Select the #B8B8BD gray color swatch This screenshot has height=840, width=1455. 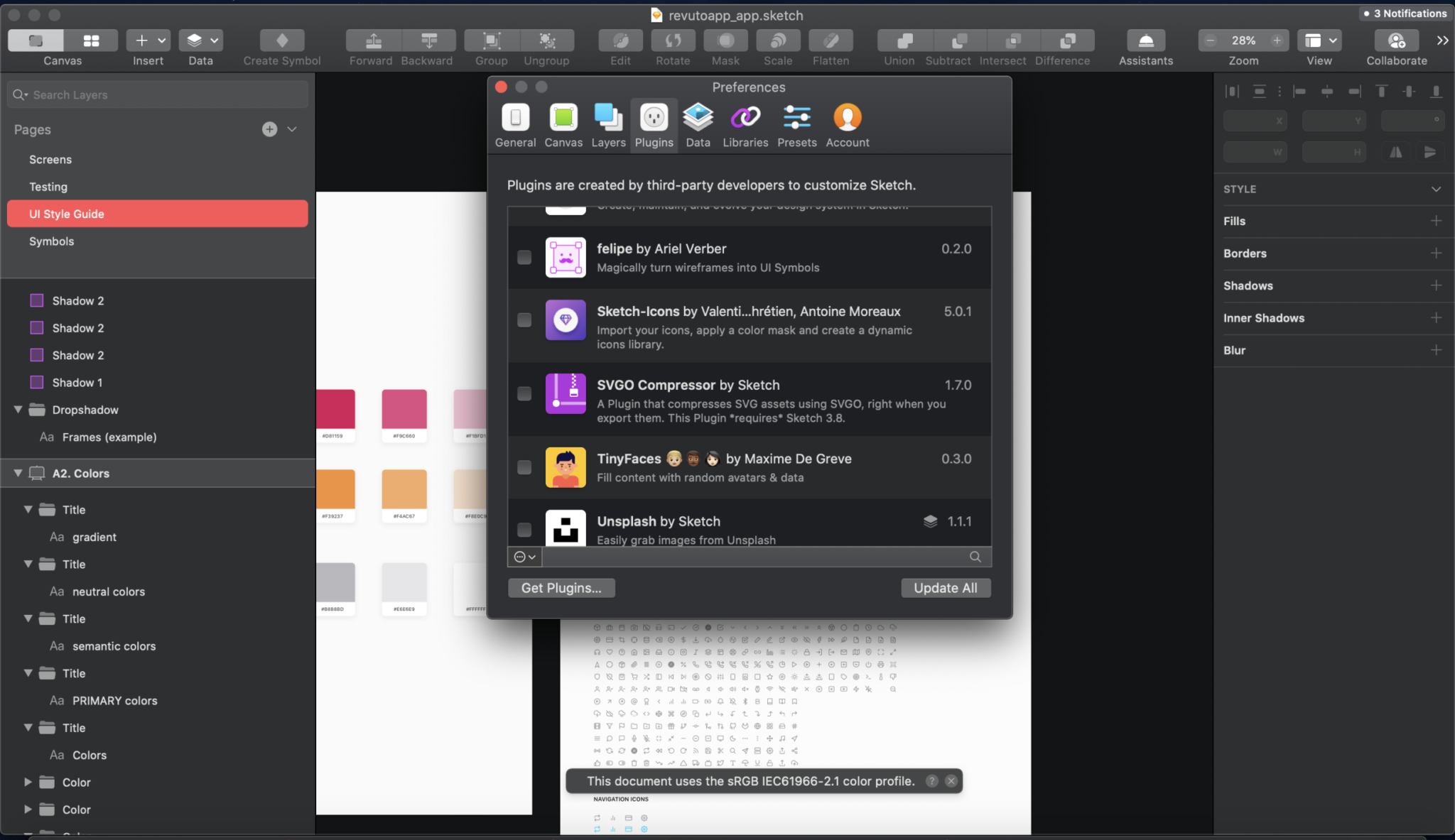335,583
